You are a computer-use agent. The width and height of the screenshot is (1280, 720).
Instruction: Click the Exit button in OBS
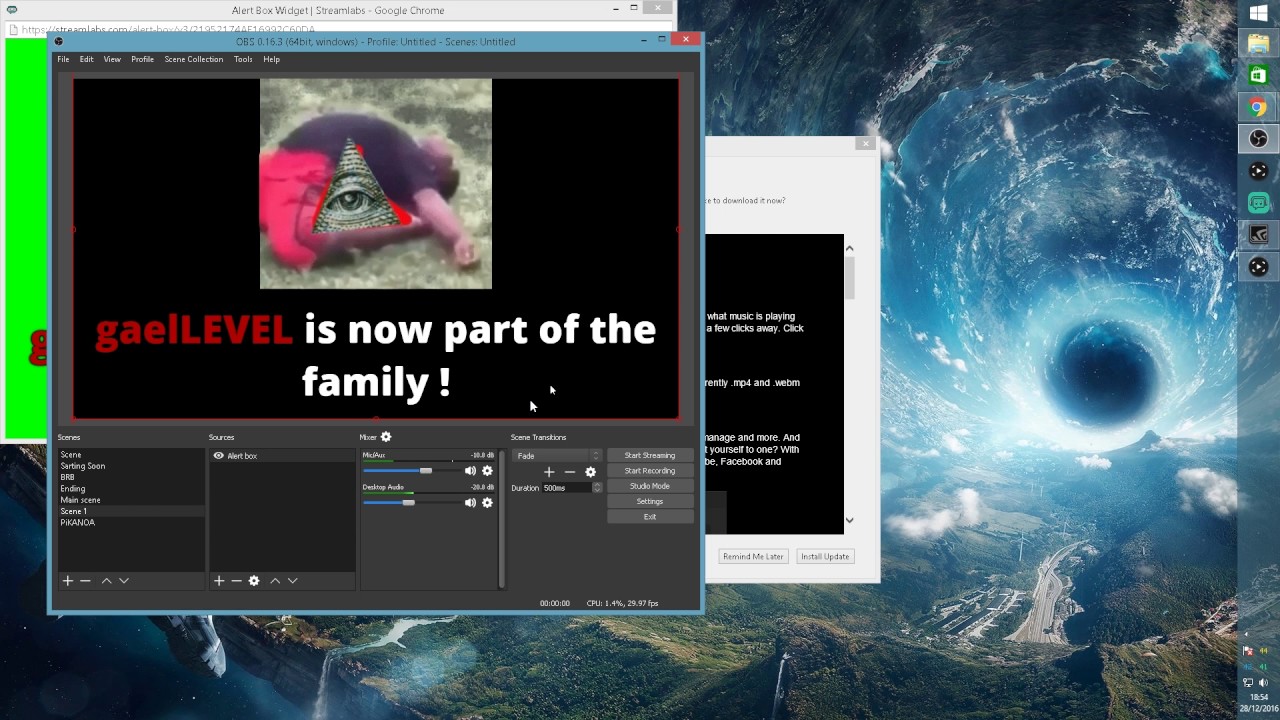(x=650, y=517)
